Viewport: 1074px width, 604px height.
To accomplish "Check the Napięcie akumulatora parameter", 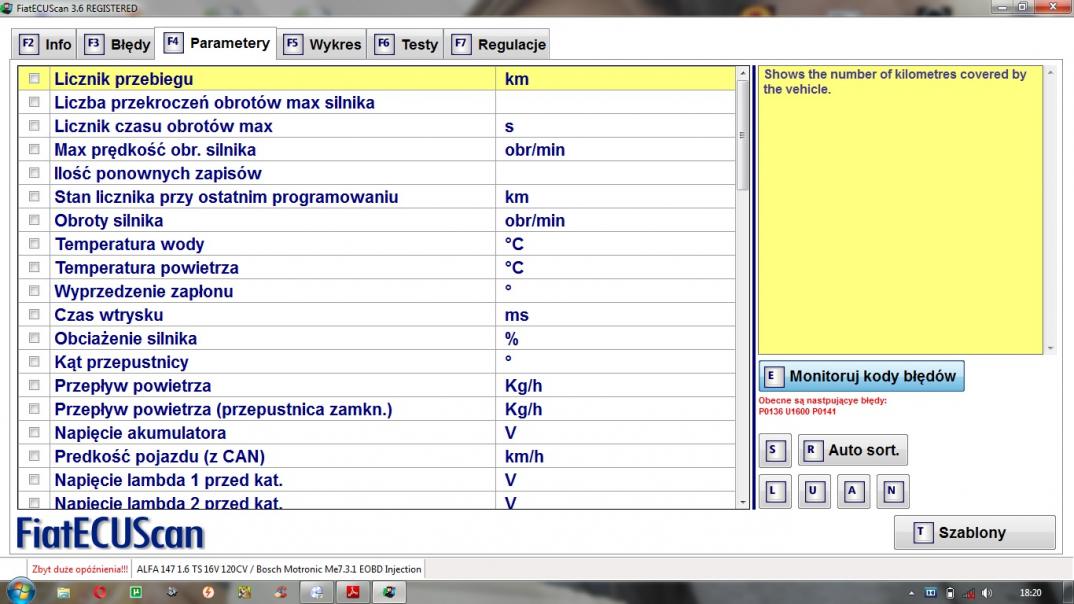I will (x=35, y=433).
